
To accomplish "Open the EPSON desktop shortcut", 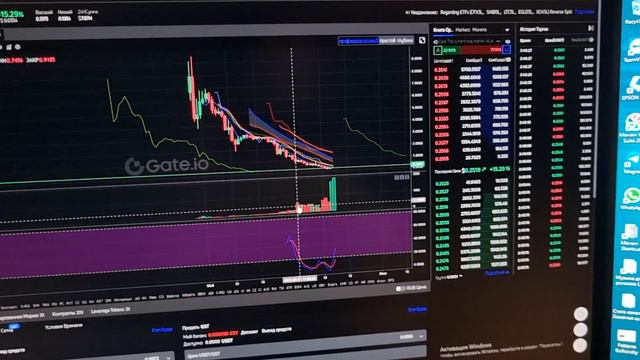I will [x=632, y=88].
